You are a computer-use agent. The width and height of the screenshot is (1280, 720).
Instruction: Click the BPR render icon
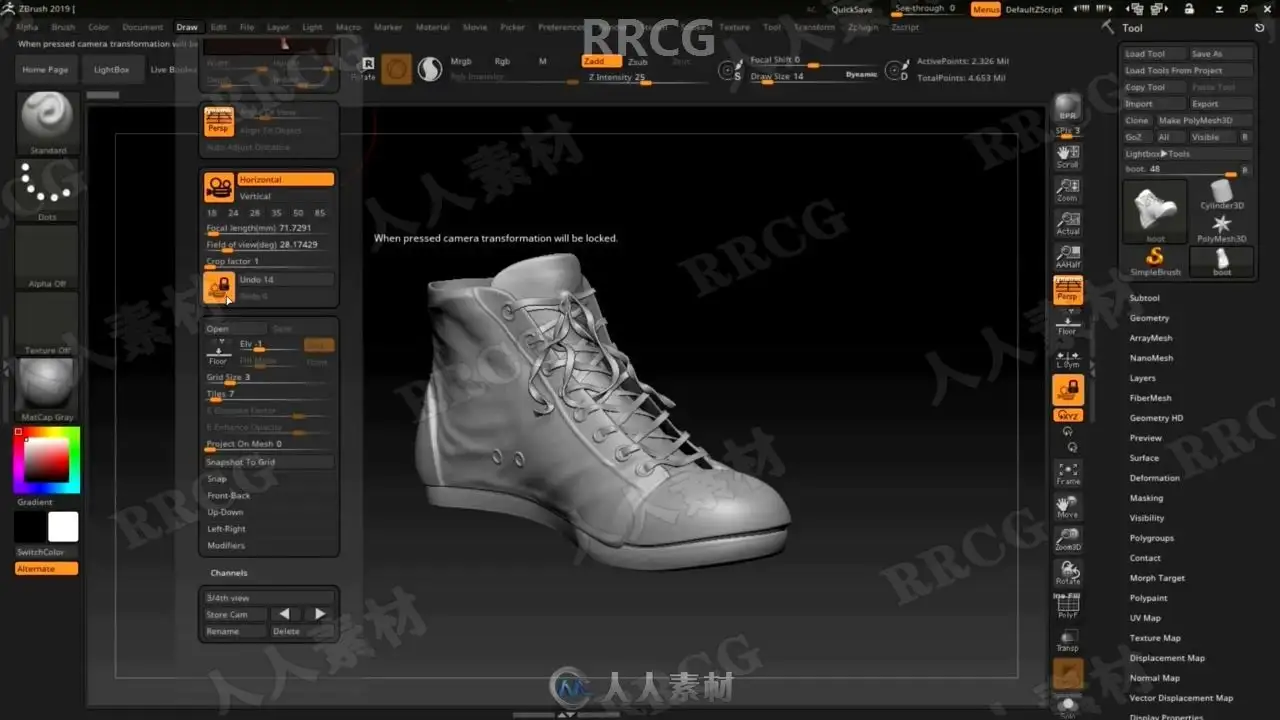tap(1067, 108)
